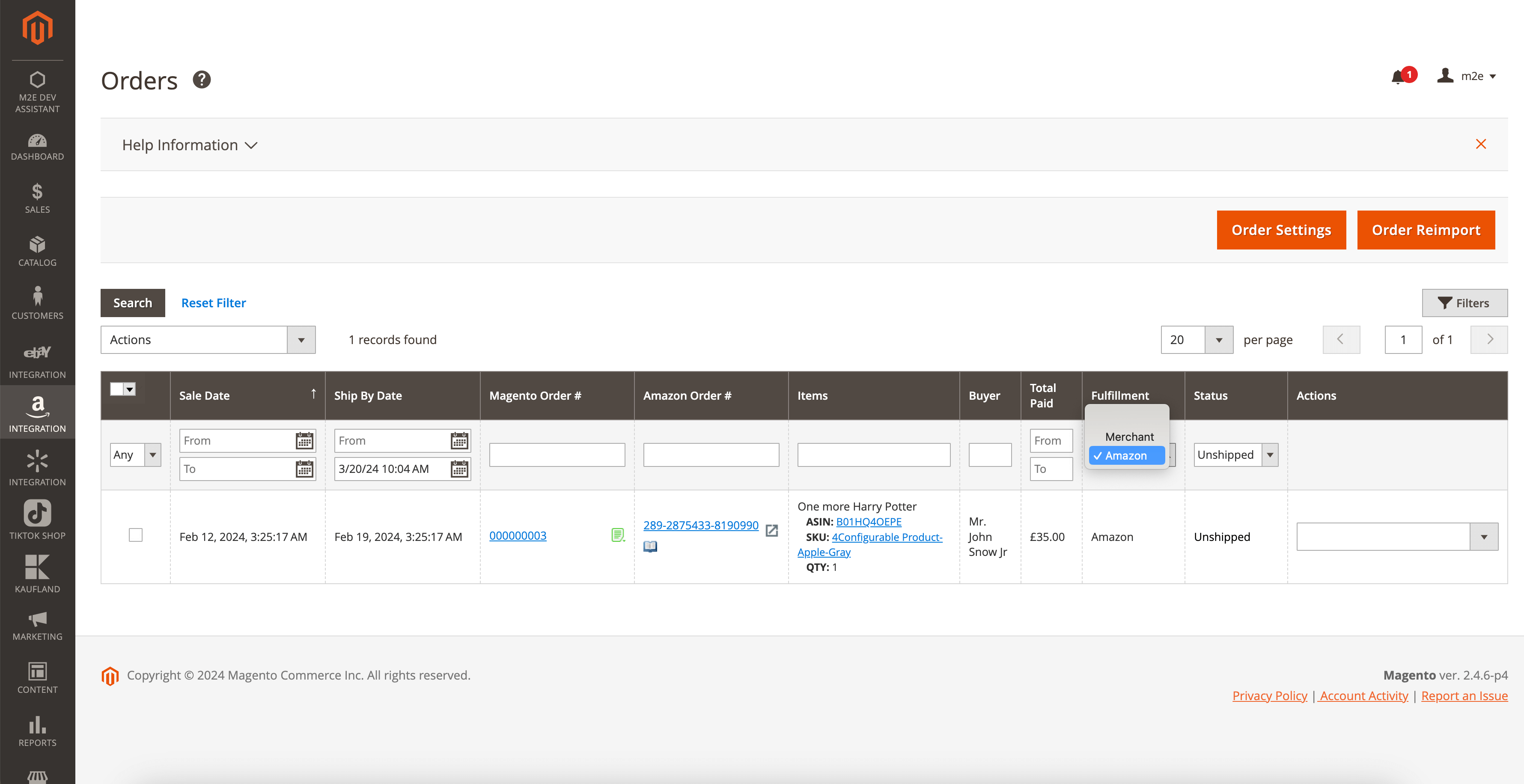1524x784 pixels.
Task: Open the Sale Date From calendar picker
Action: [304, 440]
